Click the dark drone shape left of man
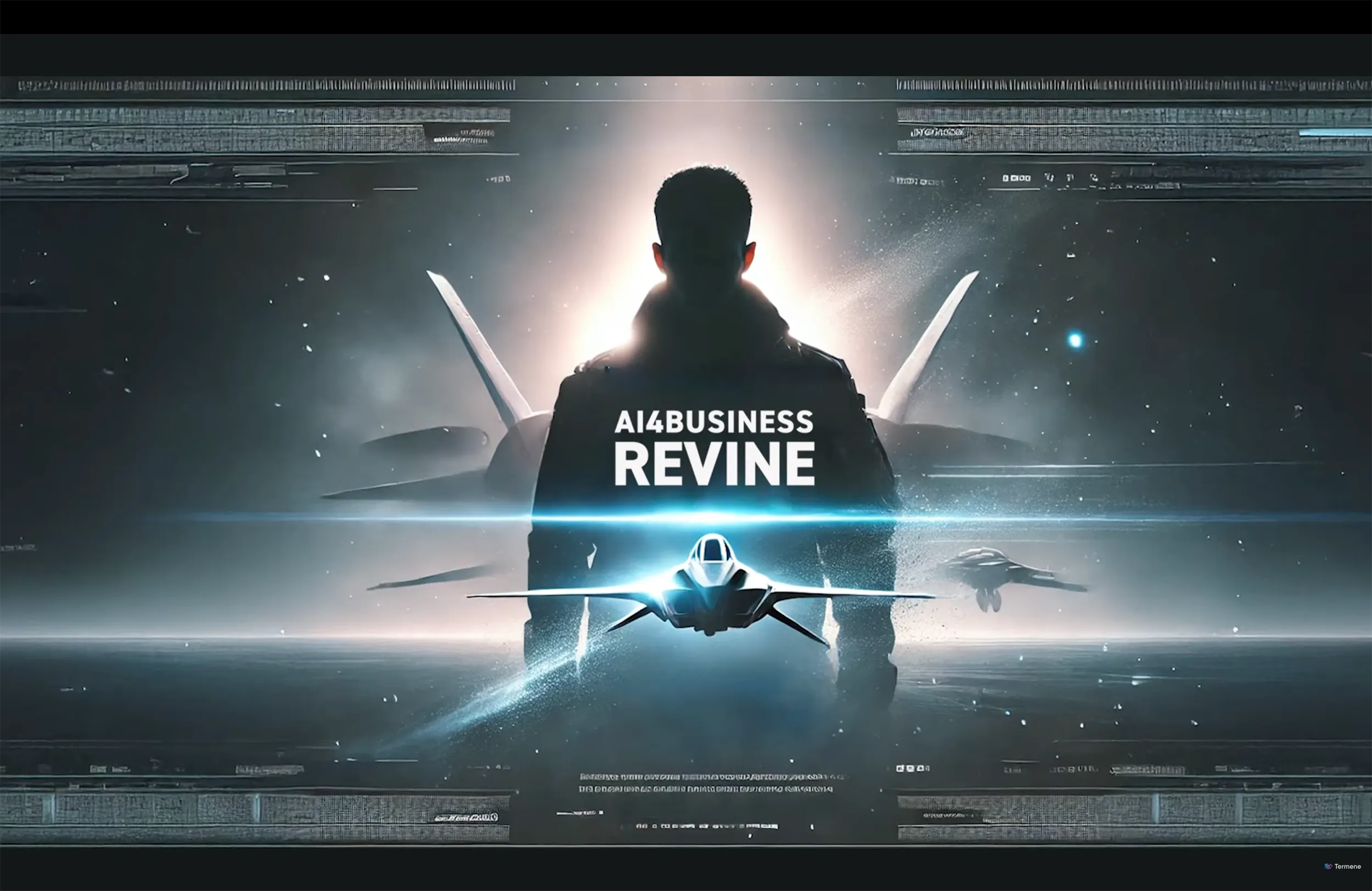 tap(424, 441)
